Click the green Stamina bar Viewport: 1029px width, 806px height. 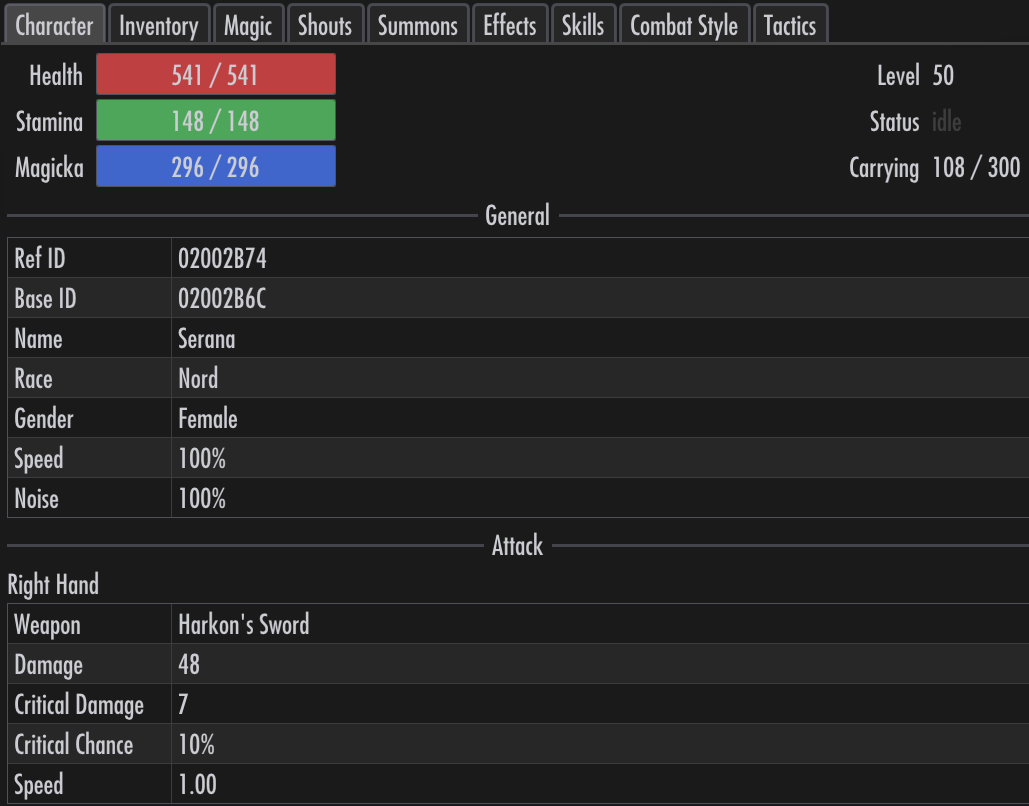216,121
